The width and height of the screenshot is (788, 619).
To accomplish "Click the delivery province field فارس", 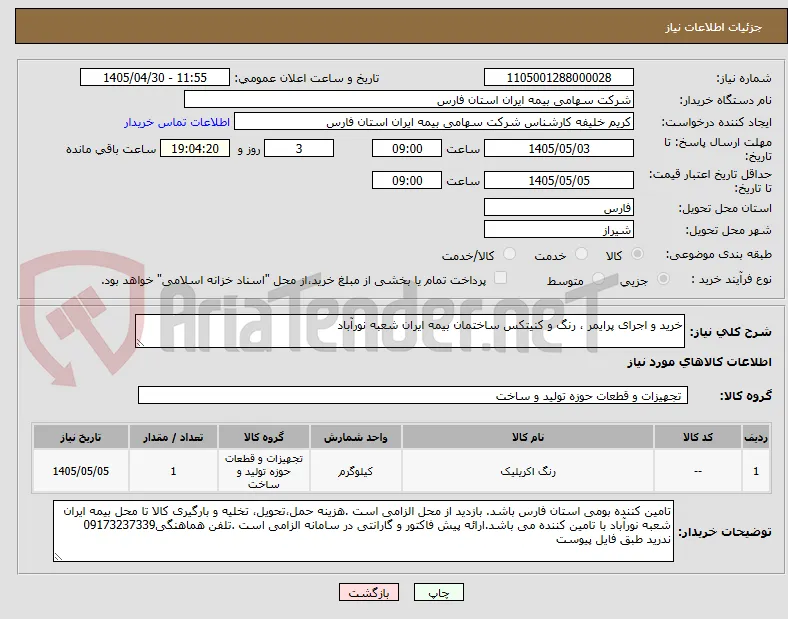I will 559,207.
